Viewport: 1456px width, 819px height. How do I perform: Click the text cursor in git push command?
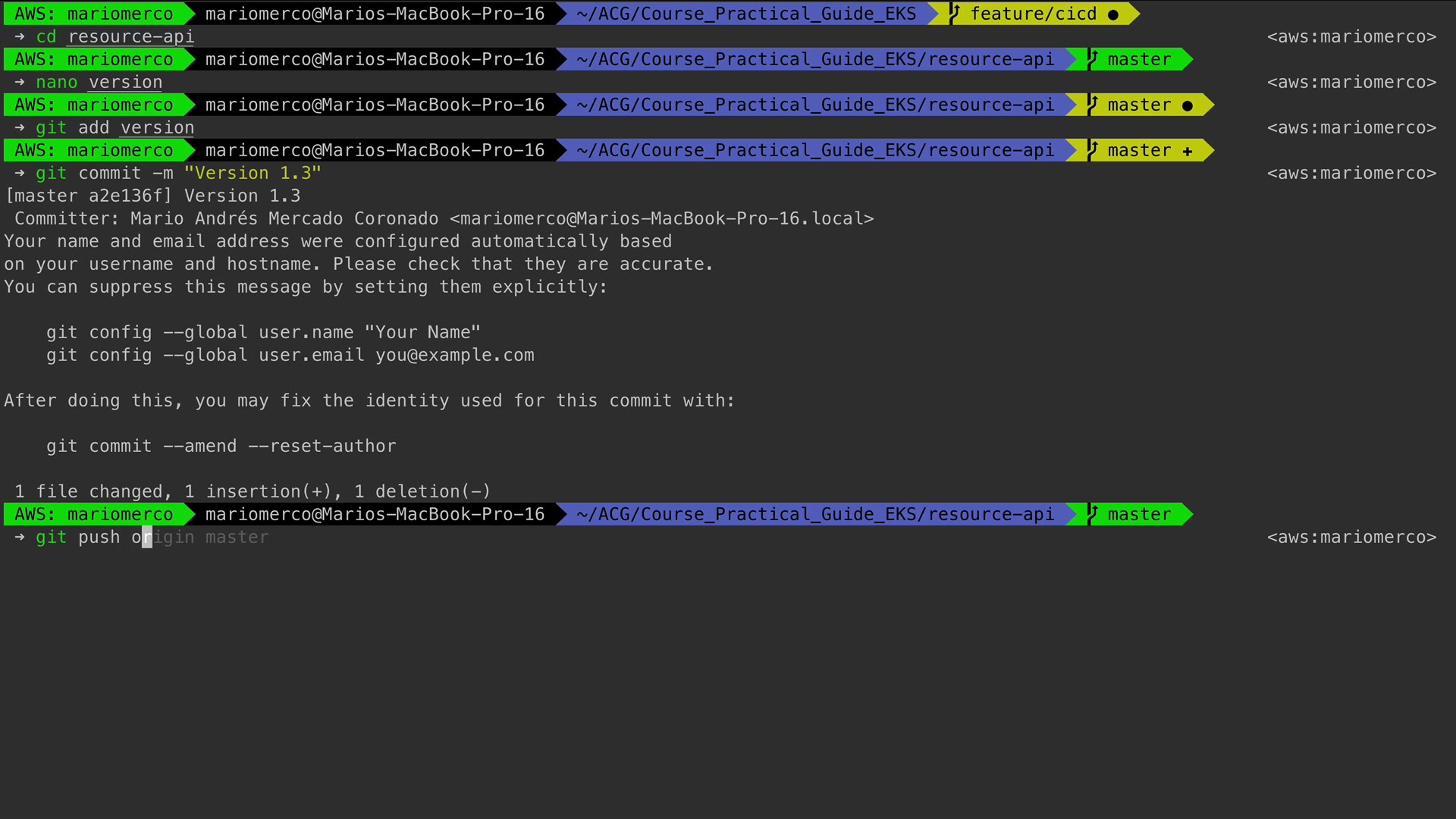tap(147, 537)
